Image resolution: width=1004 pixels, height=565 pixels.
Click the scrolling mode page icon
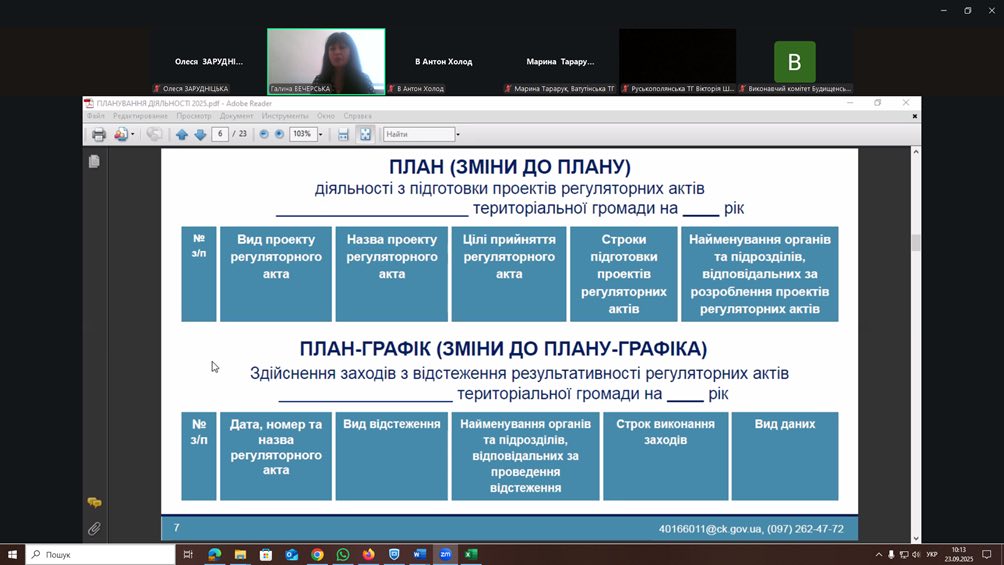click(x=344, y=134)
